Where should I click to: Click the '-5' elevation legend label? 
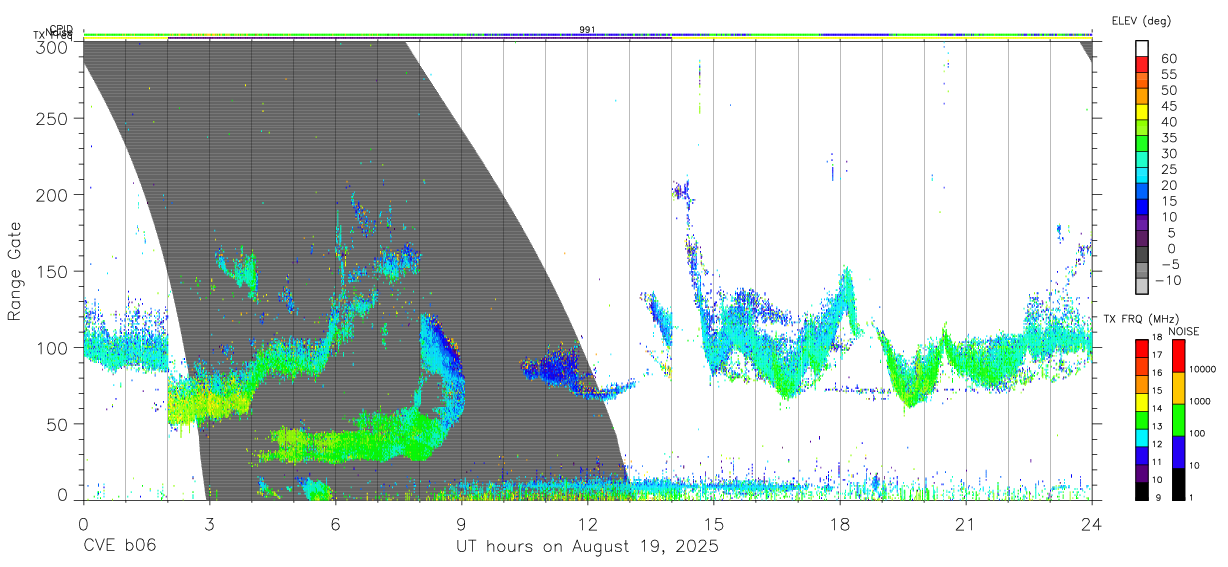[1169, 264]
